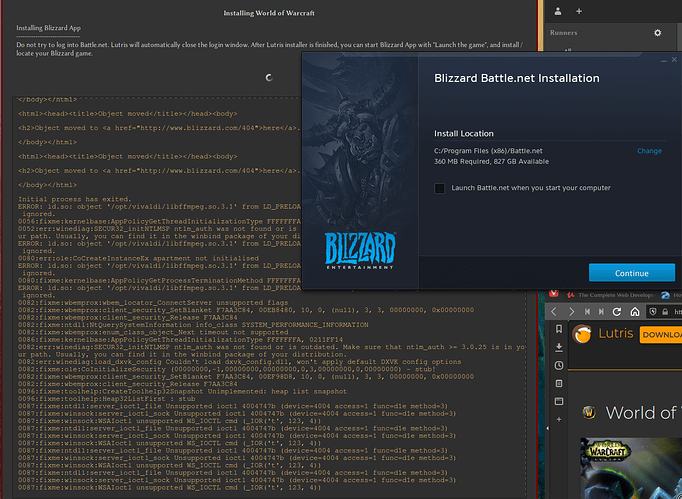Click the Install Location label

coord(464,134)
